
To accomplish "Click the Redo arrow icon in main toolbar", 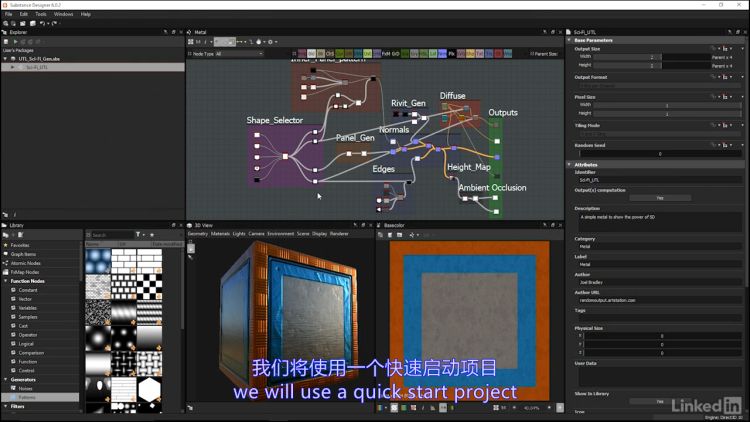I will click(x=55, y=23).
